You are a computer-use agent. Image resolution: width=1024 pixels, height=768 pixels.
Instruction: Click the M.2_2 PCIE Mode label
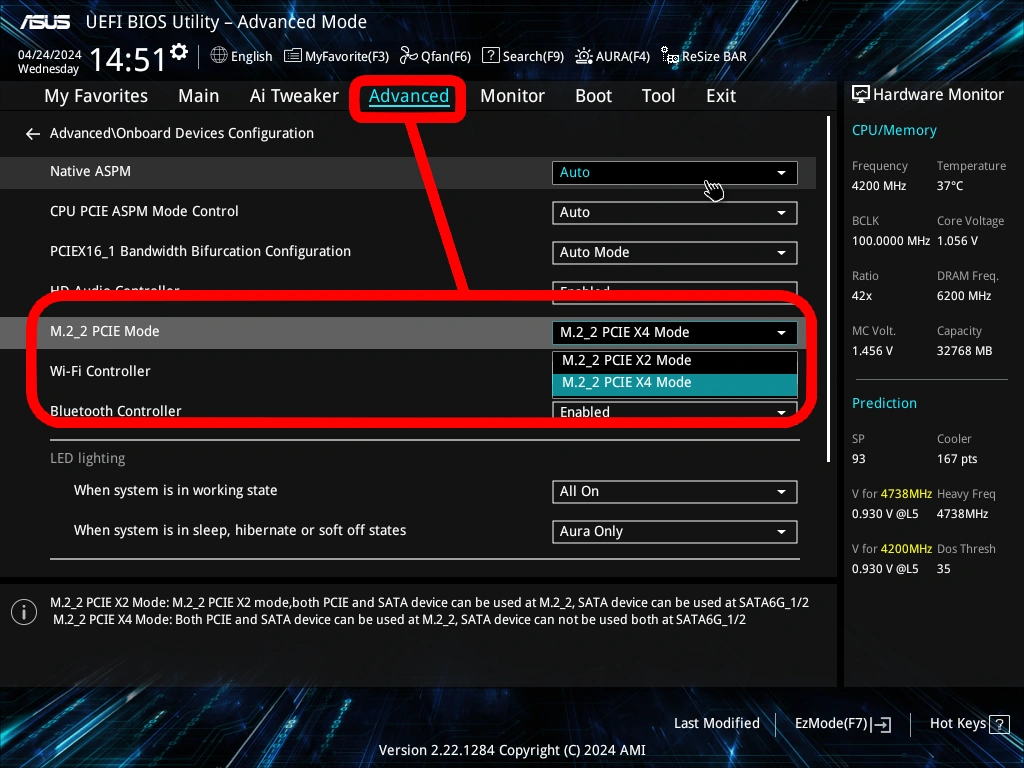[104, 332]
